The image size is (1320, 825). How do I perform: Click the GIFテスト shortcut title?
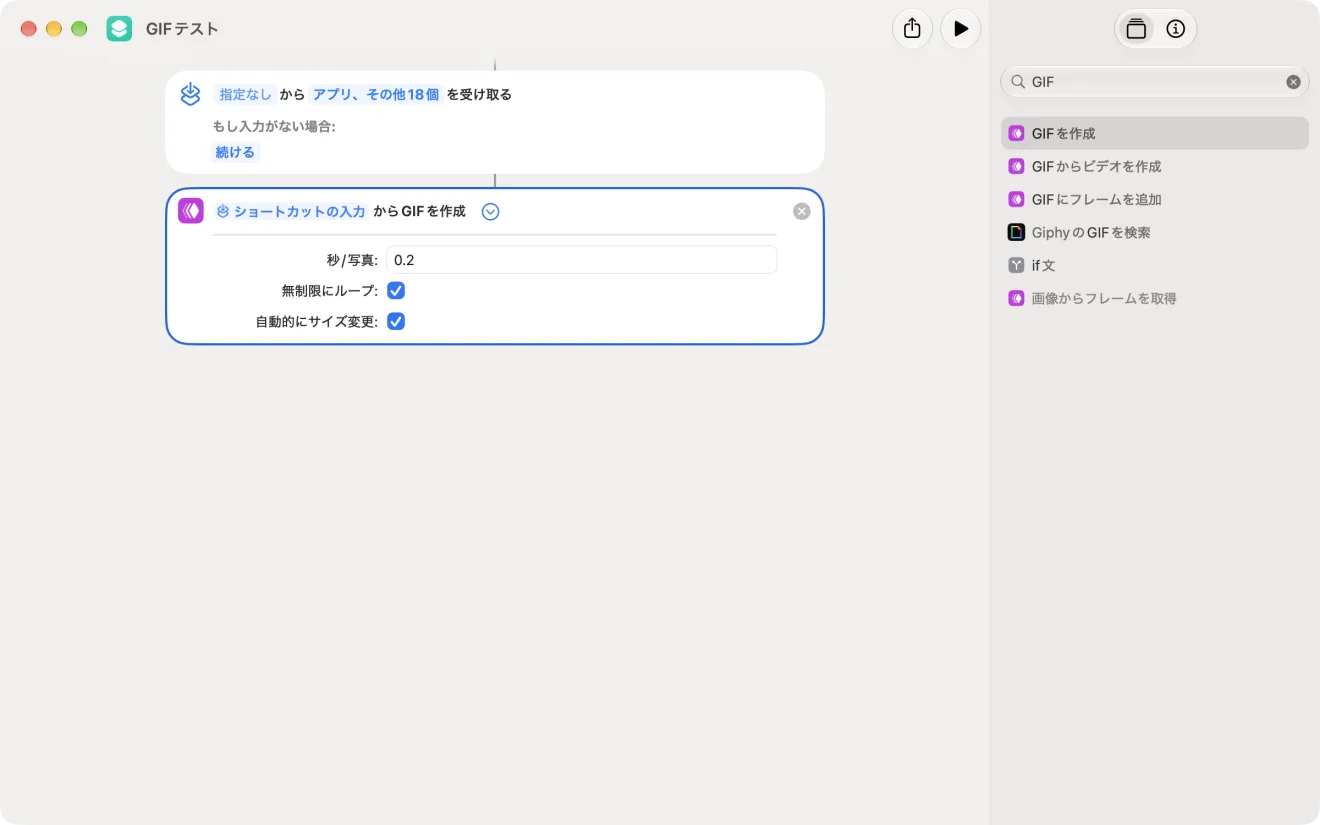pos(182,29)
